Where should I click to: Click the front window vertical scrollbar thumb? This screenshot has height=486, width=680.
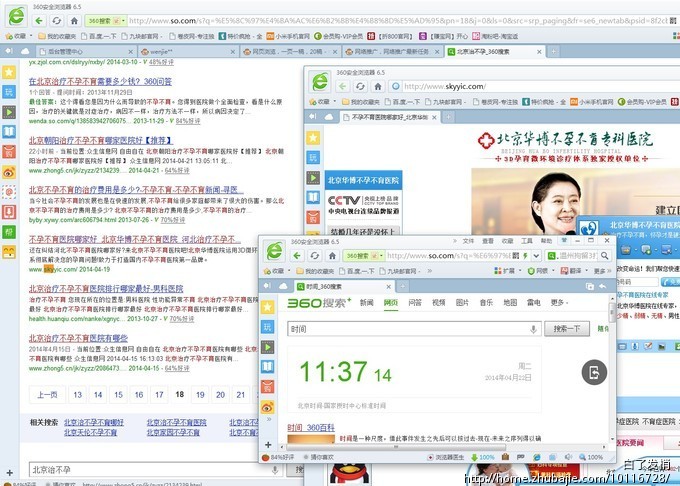click(x=612, y=312)
